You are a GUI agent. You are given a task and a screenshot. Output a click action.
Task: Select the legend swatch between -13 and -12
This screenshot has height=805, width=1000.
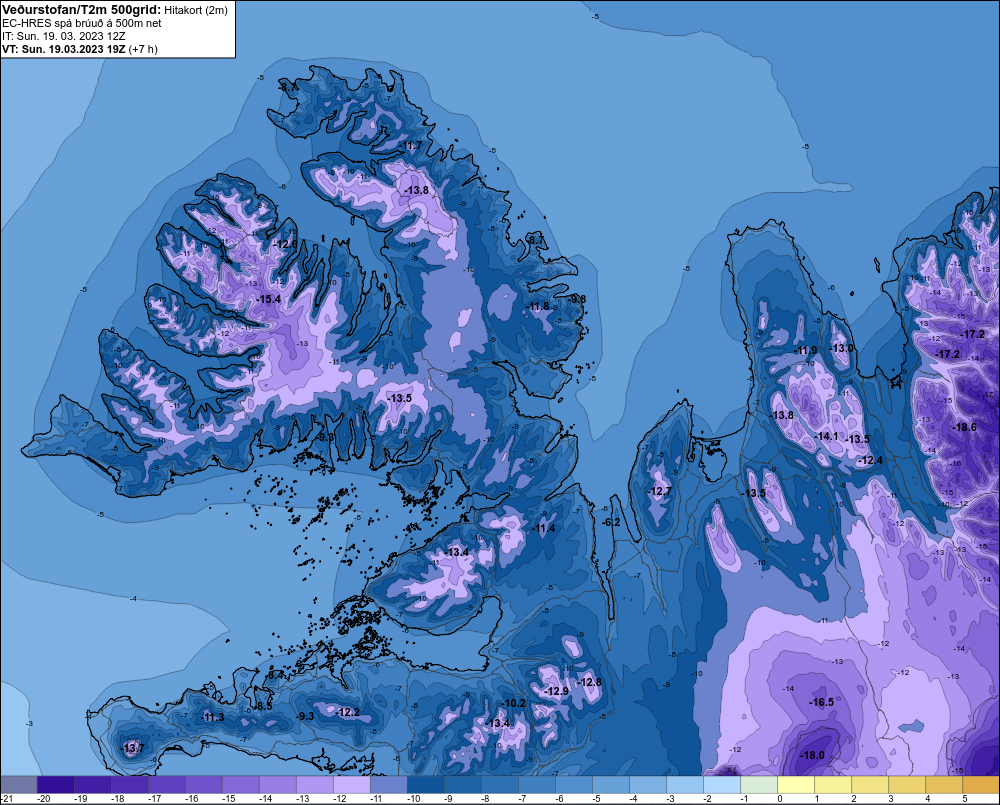pos(315,785)
